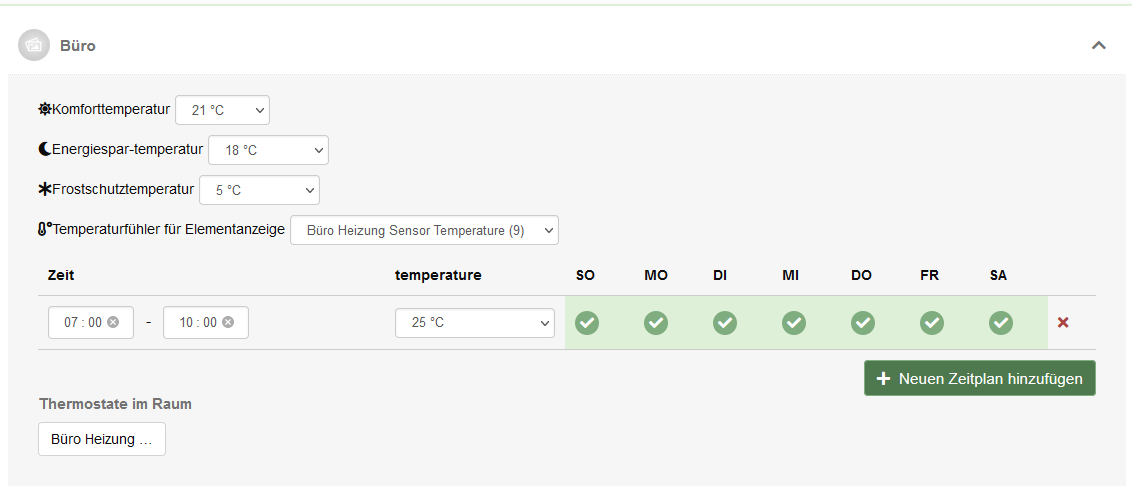Image resolution: width=1132 pixels, height=487 pixels.
Task: Clear the 07:00 start time
Action: point(113,322)
